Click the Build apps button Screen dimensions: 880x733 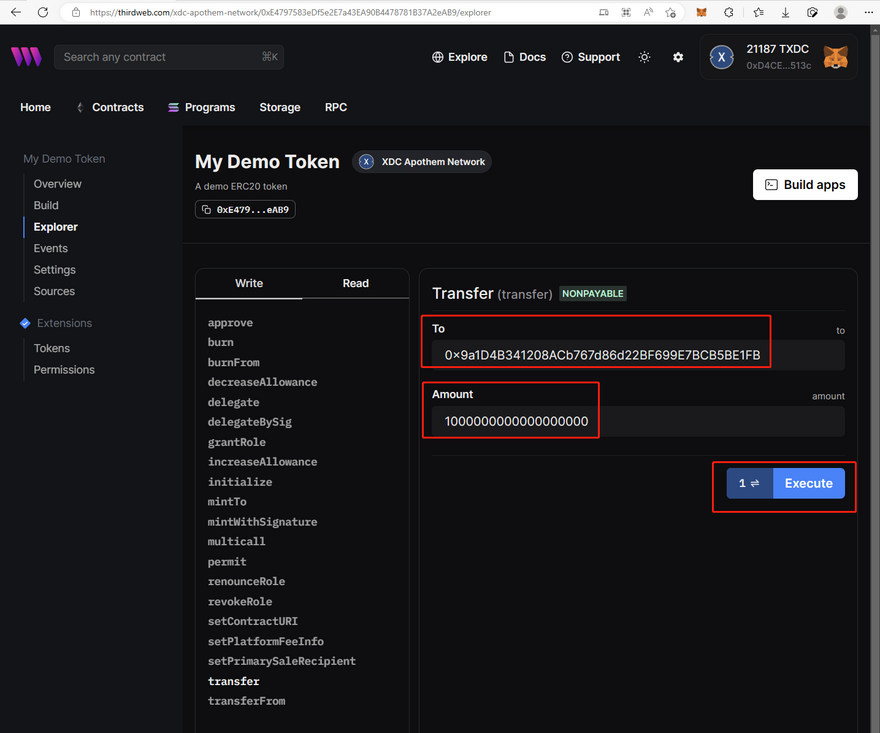pyautogui.click(x=805, y=185)
